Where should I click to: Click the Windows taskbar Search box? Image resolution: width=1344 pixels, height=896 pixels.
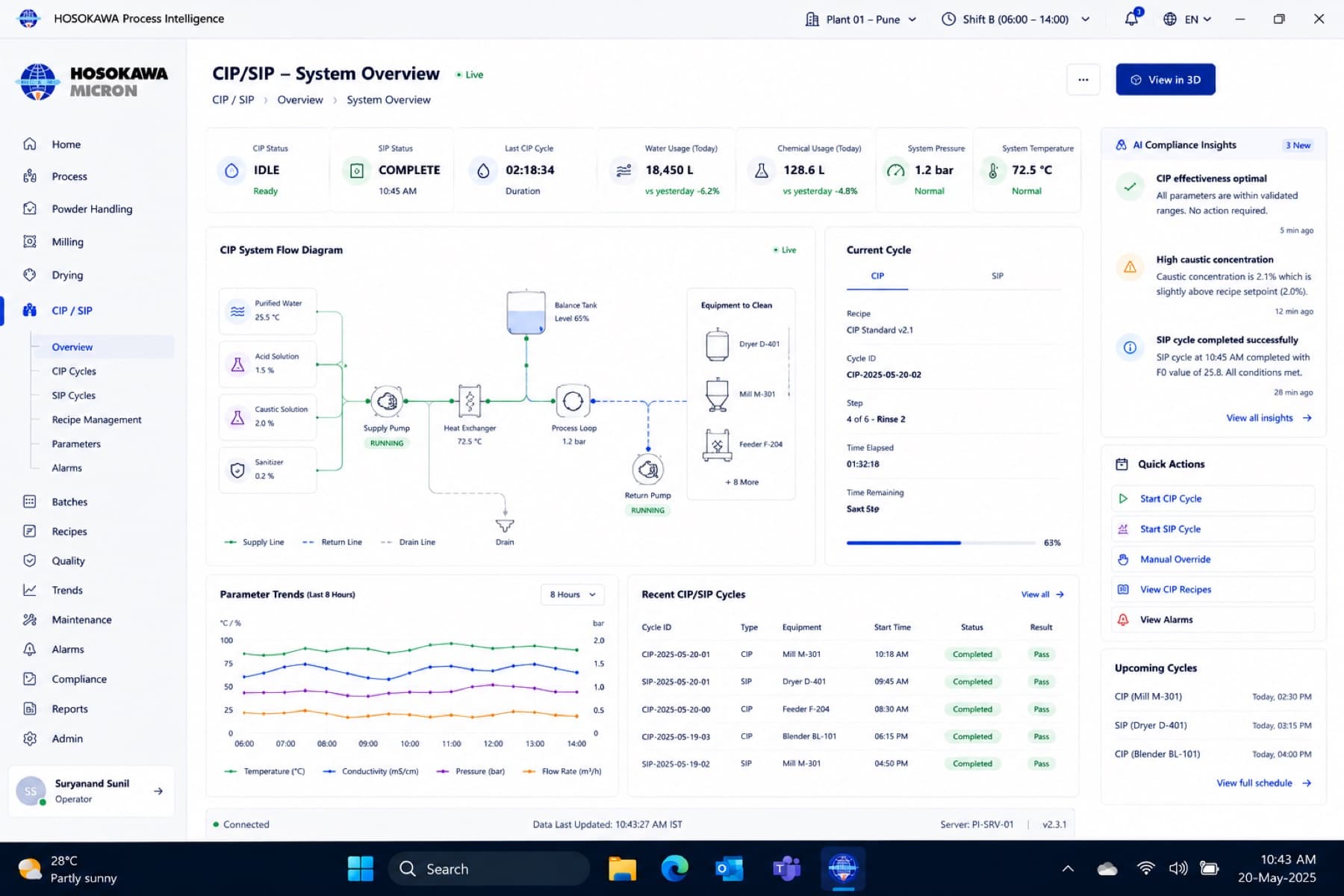489,868
